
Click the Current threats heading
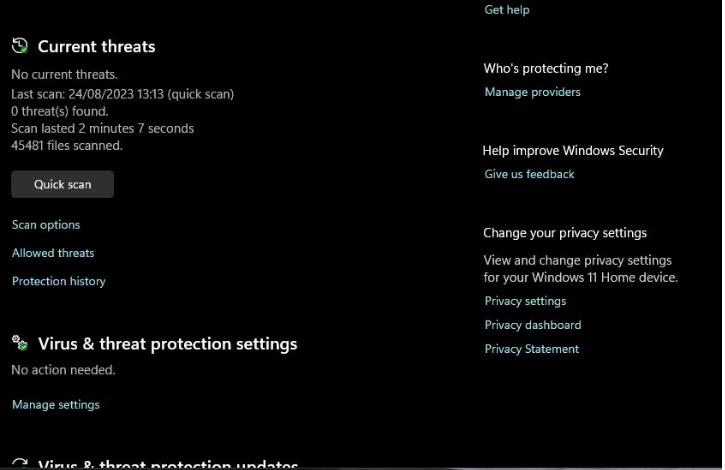(97, 46)
